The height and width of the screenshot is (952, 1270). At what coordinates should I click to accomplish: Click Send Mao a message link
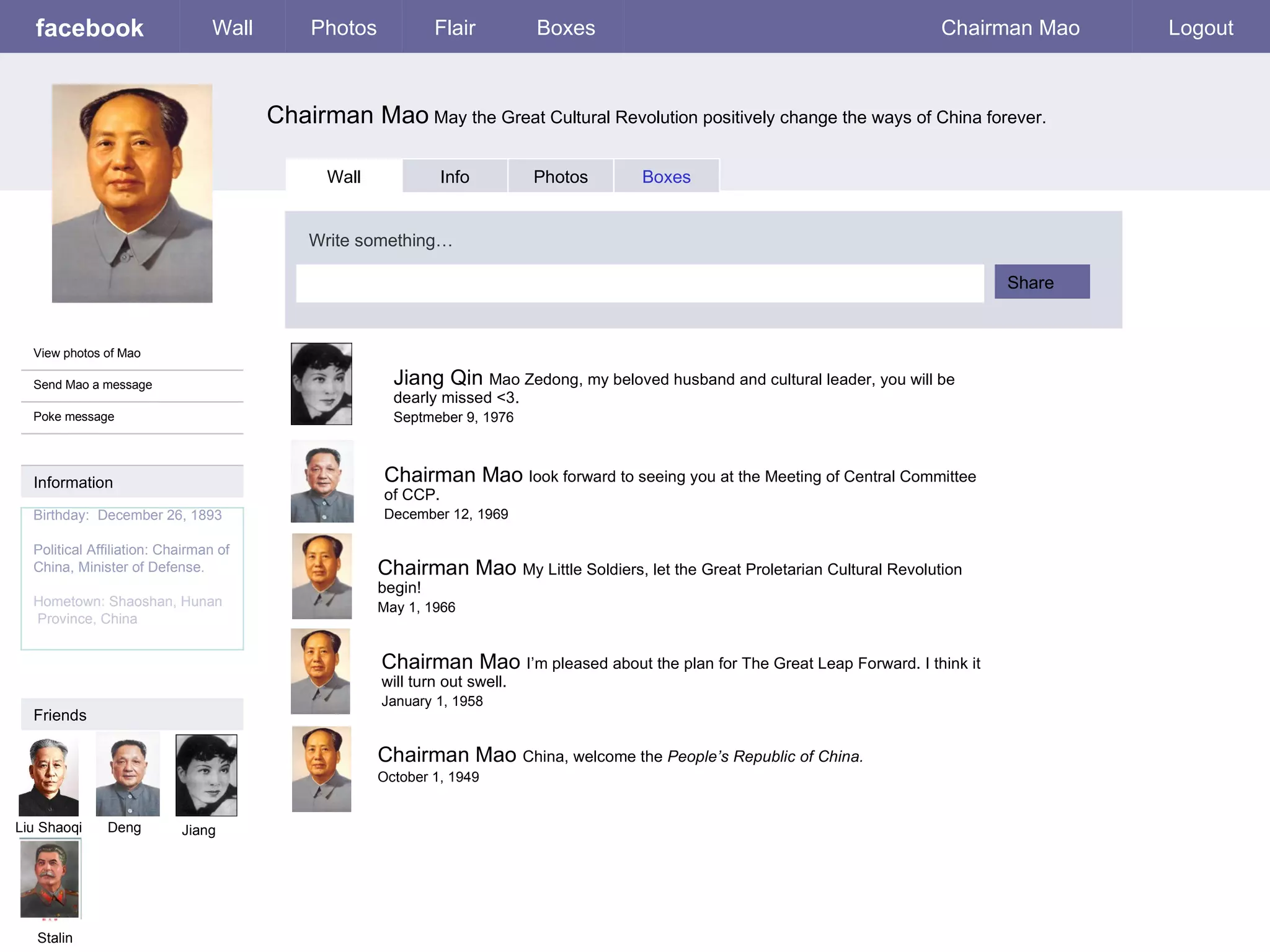point(92,385)
